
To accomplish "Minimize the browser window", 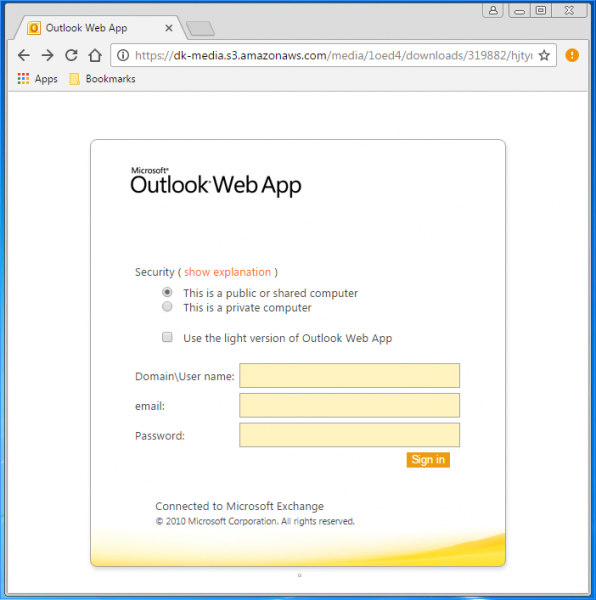I will click(519, 10).
